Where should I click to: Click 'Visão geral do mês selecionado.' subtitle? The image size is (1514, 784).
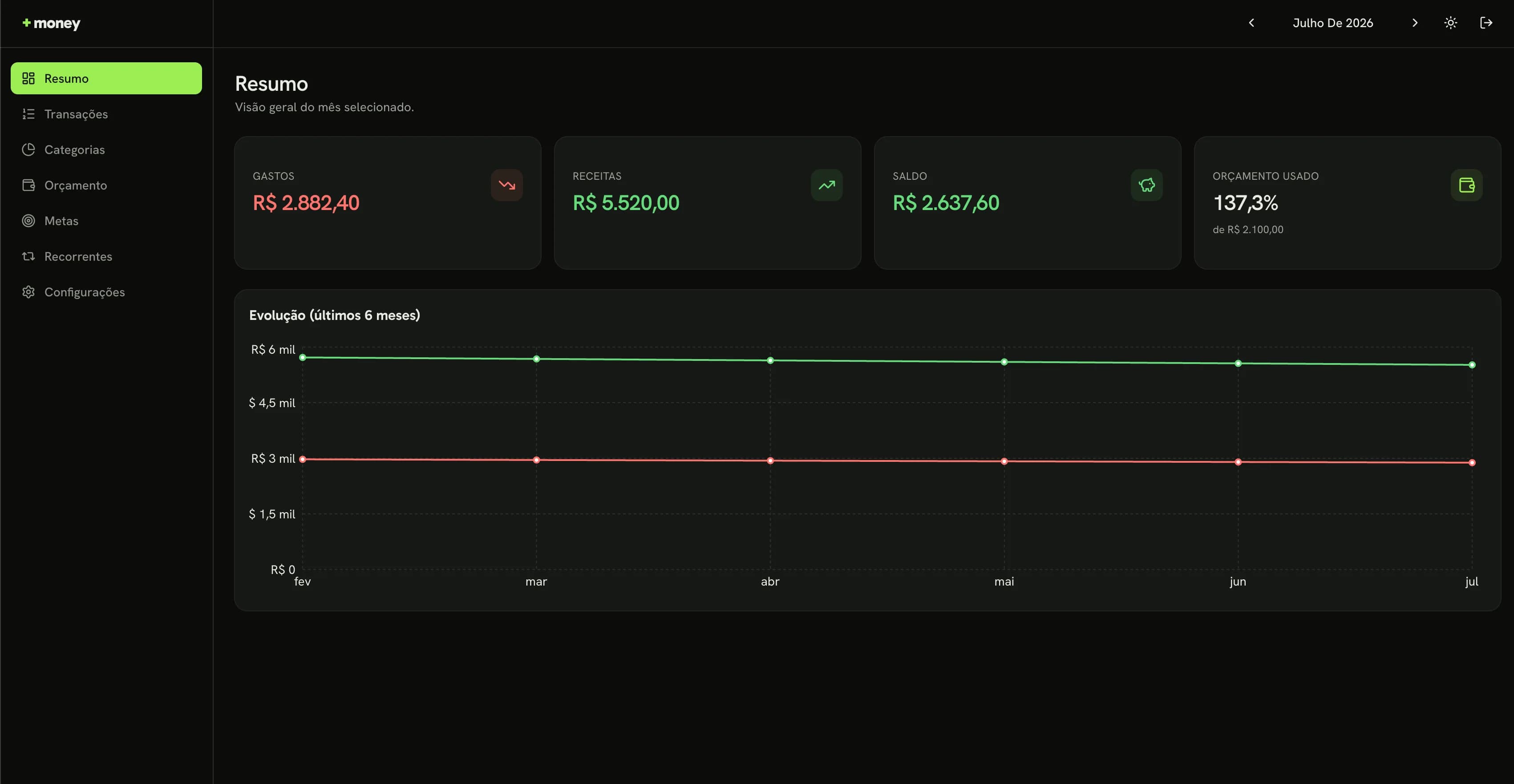(324, 107)
